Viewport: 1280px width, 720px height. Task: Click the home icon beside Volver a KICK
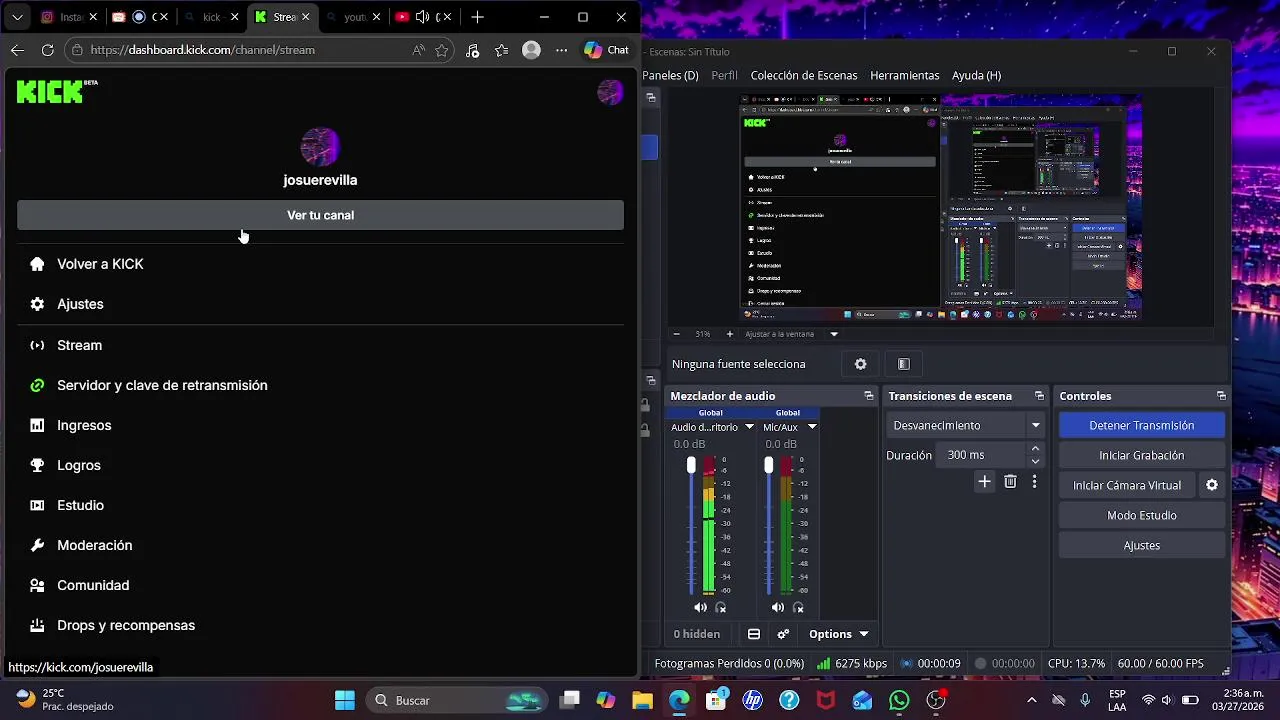coord(37,264)
